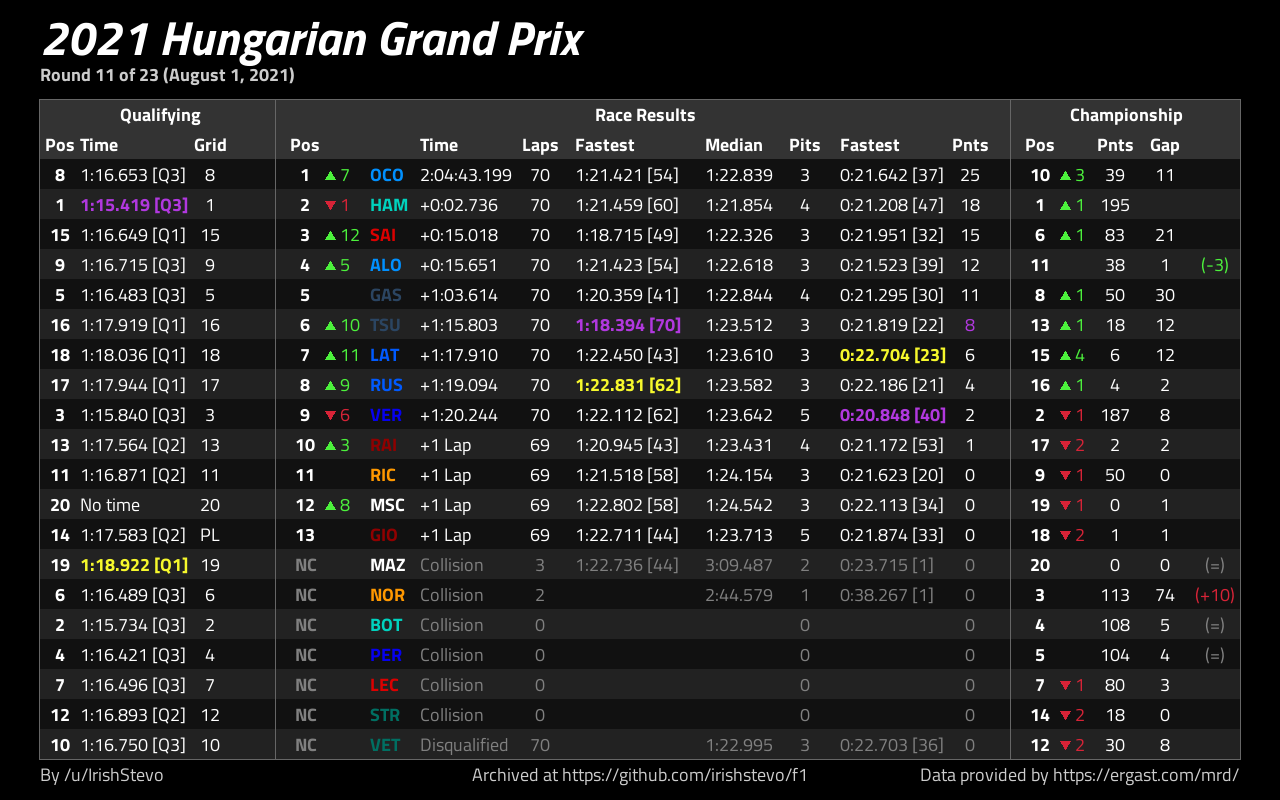Click driver code MAZ
This screenshot has height=800, width=1280.
pos(388,566)
